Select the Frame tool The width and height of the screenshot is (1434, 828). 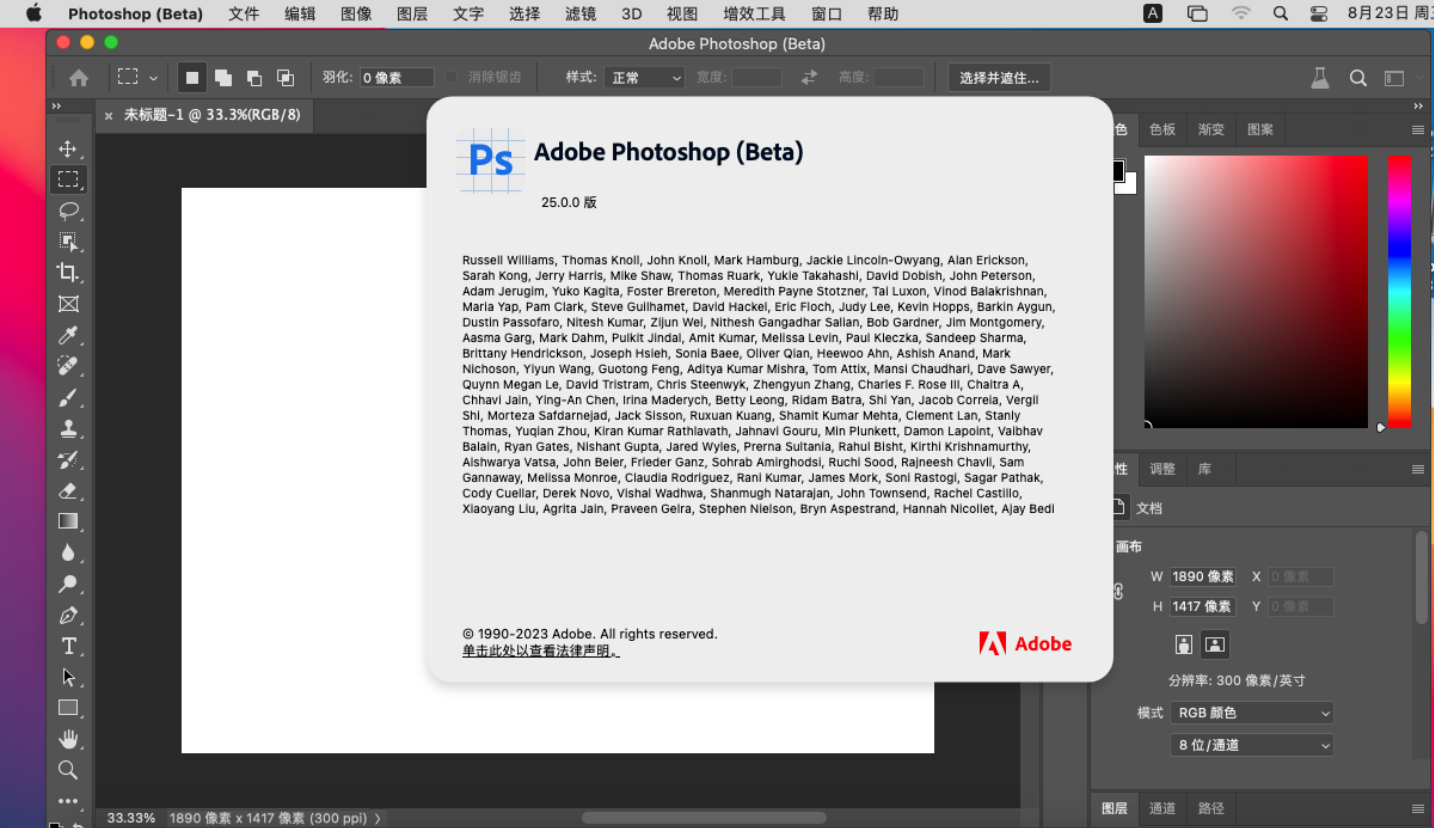68,304
